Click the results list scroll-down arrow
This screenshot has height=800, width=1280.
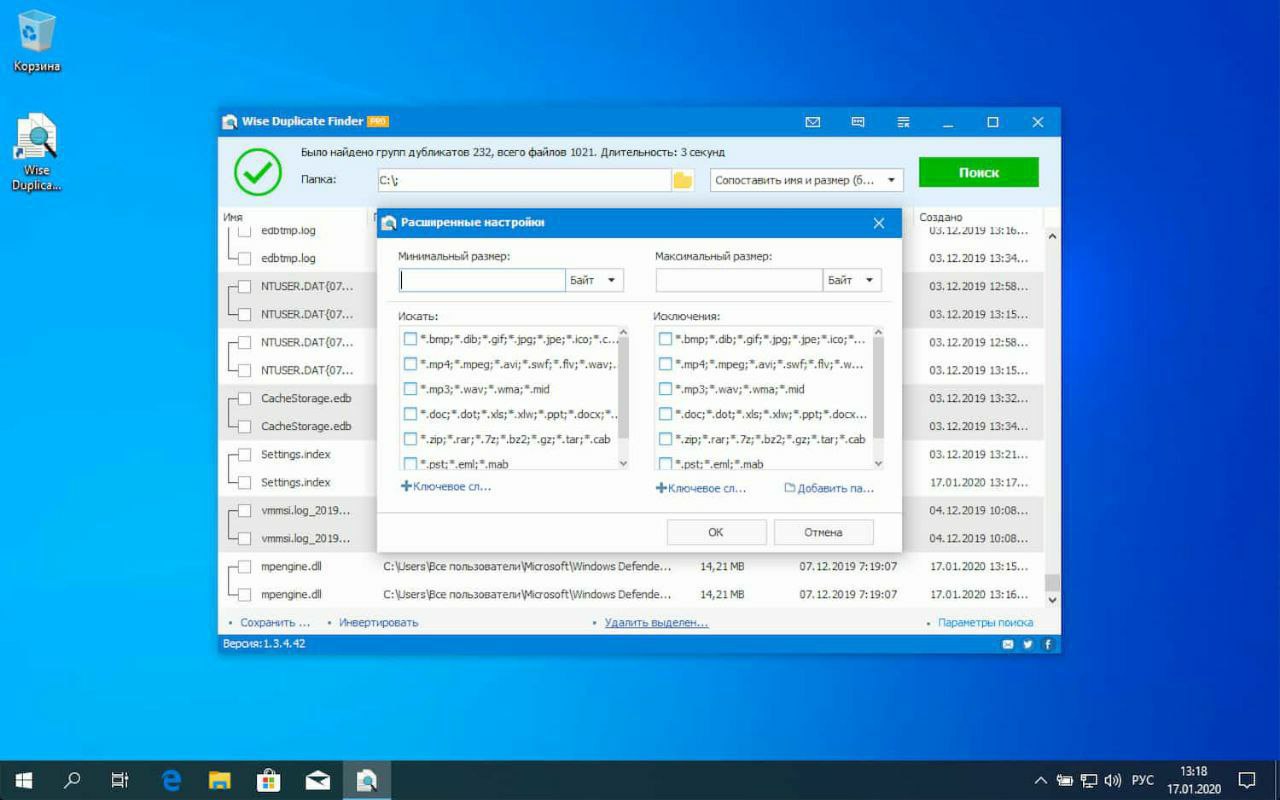click(x=1052, y=599)
